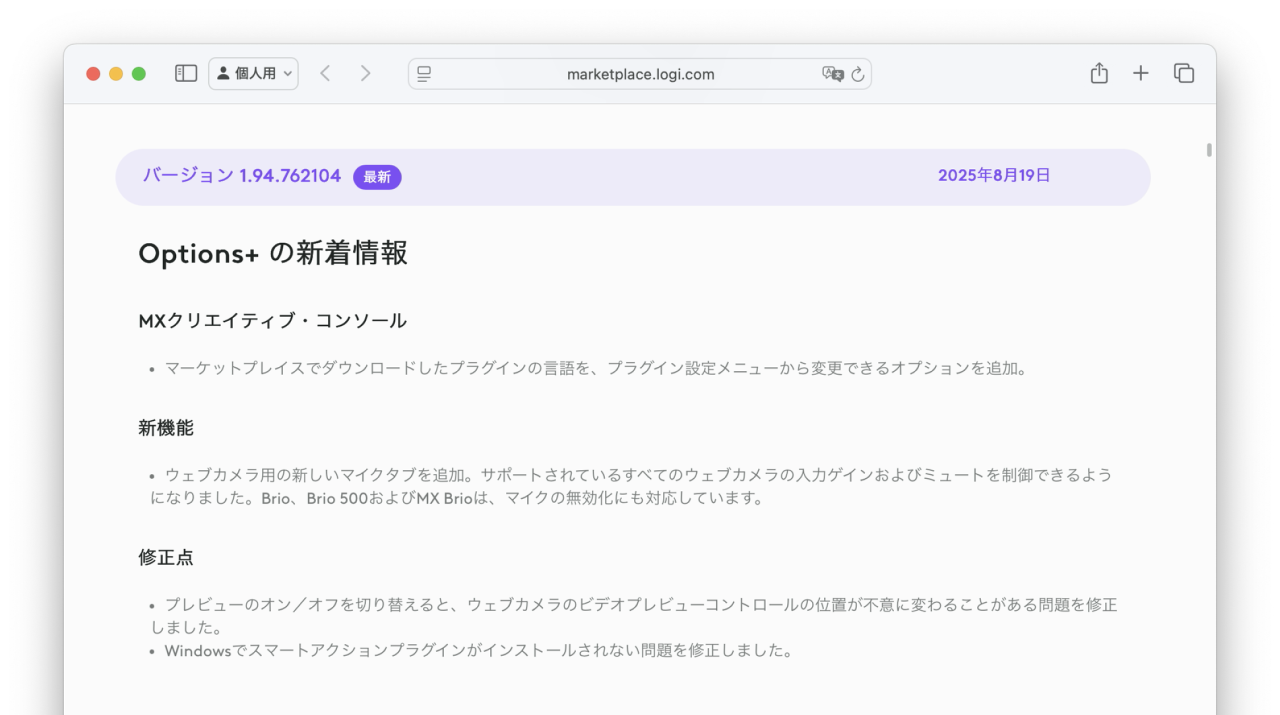Screen dimensions: 1280x715
Task: Open a new tab with the plus icon
Action: pyautogui.click(x=1140, y=73)
